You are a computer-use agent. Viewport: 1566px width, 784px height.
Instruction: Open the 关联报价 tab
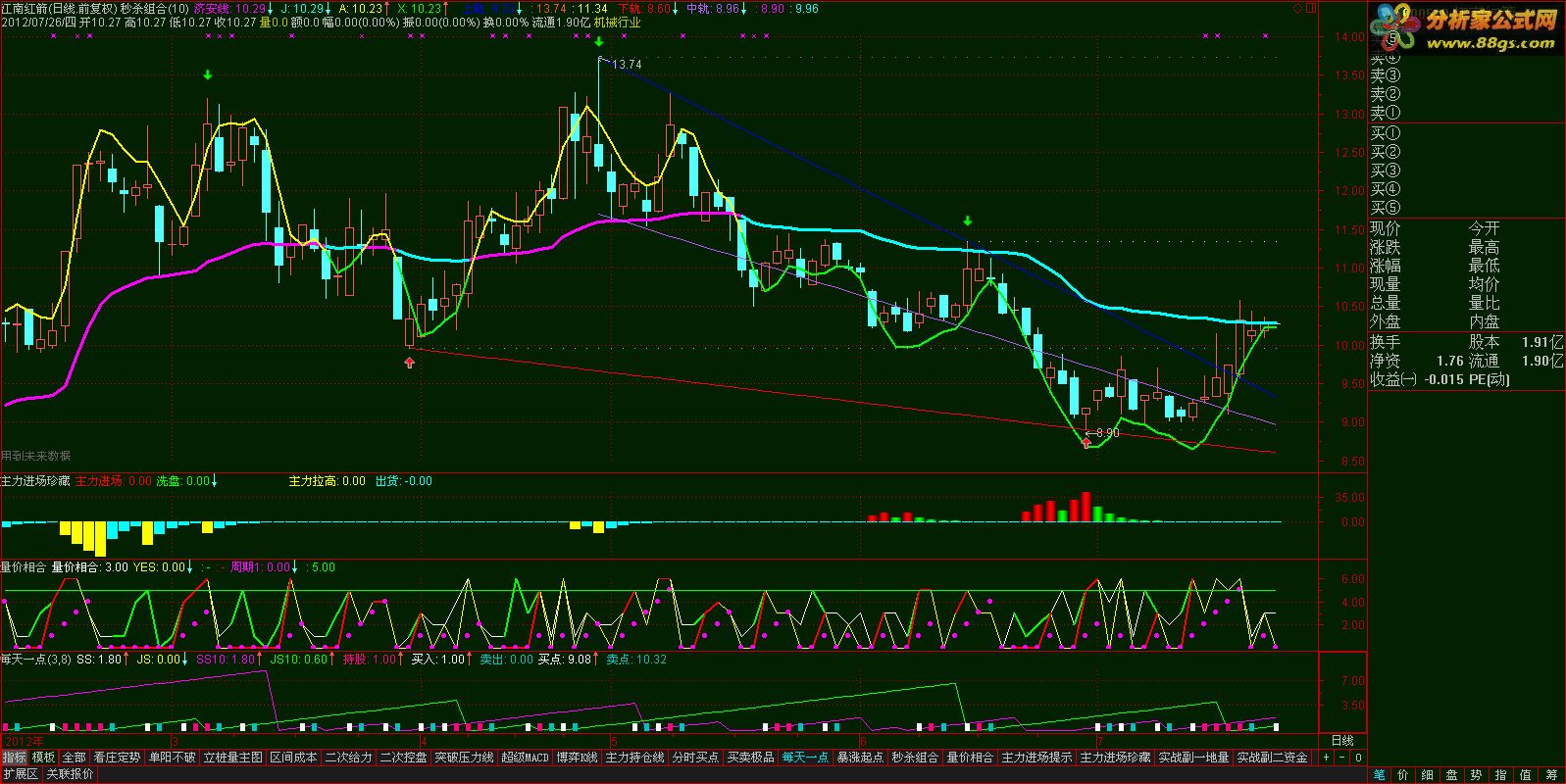tap(70, 774)
